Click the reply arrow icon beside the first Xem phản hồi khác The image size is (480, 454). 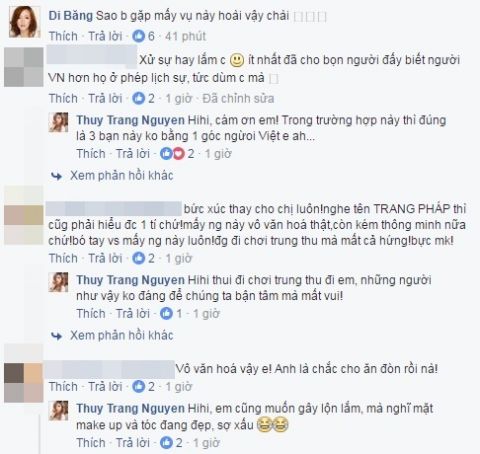(56, 176)
